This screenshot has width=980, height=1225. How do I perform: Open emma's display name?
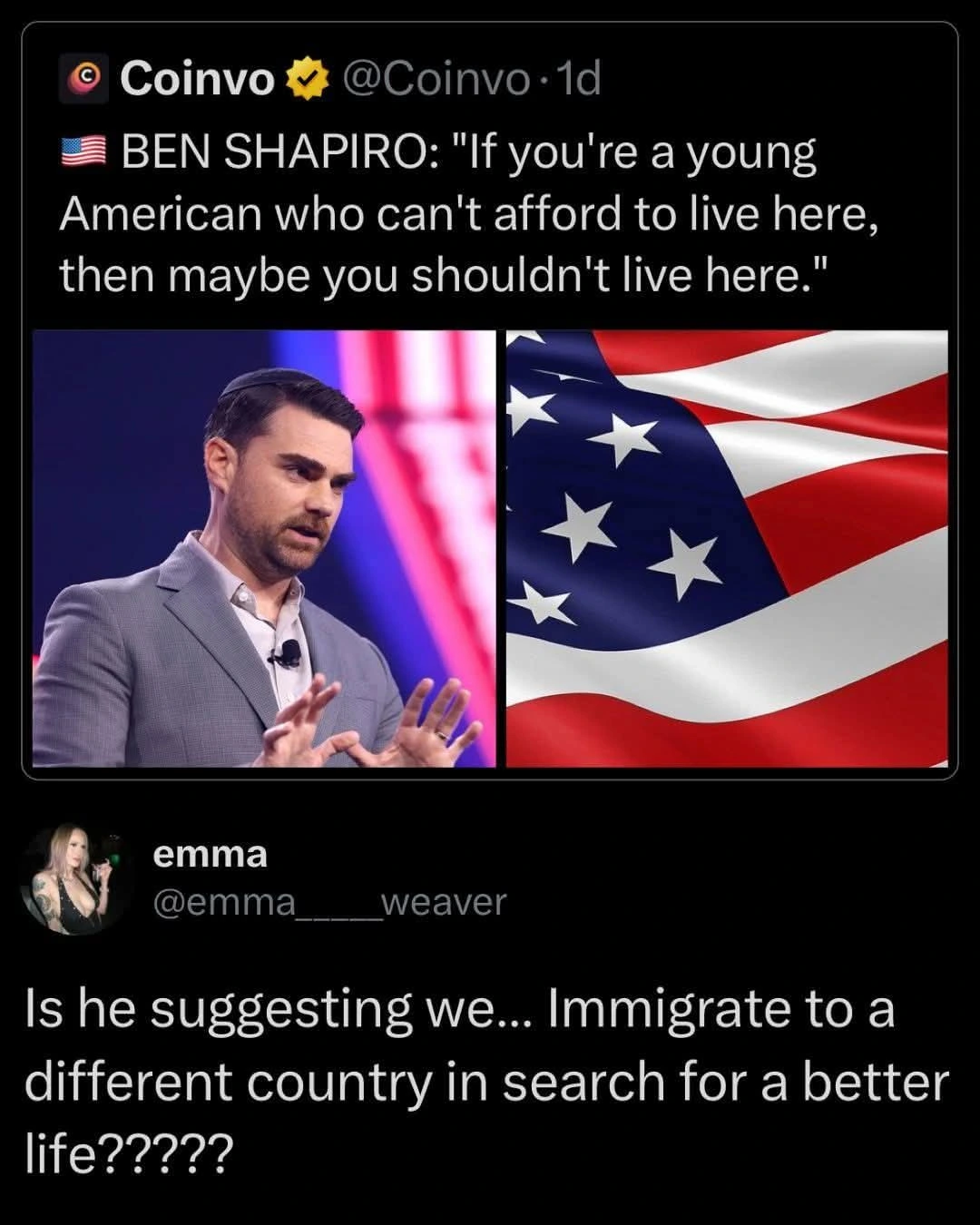211,854
